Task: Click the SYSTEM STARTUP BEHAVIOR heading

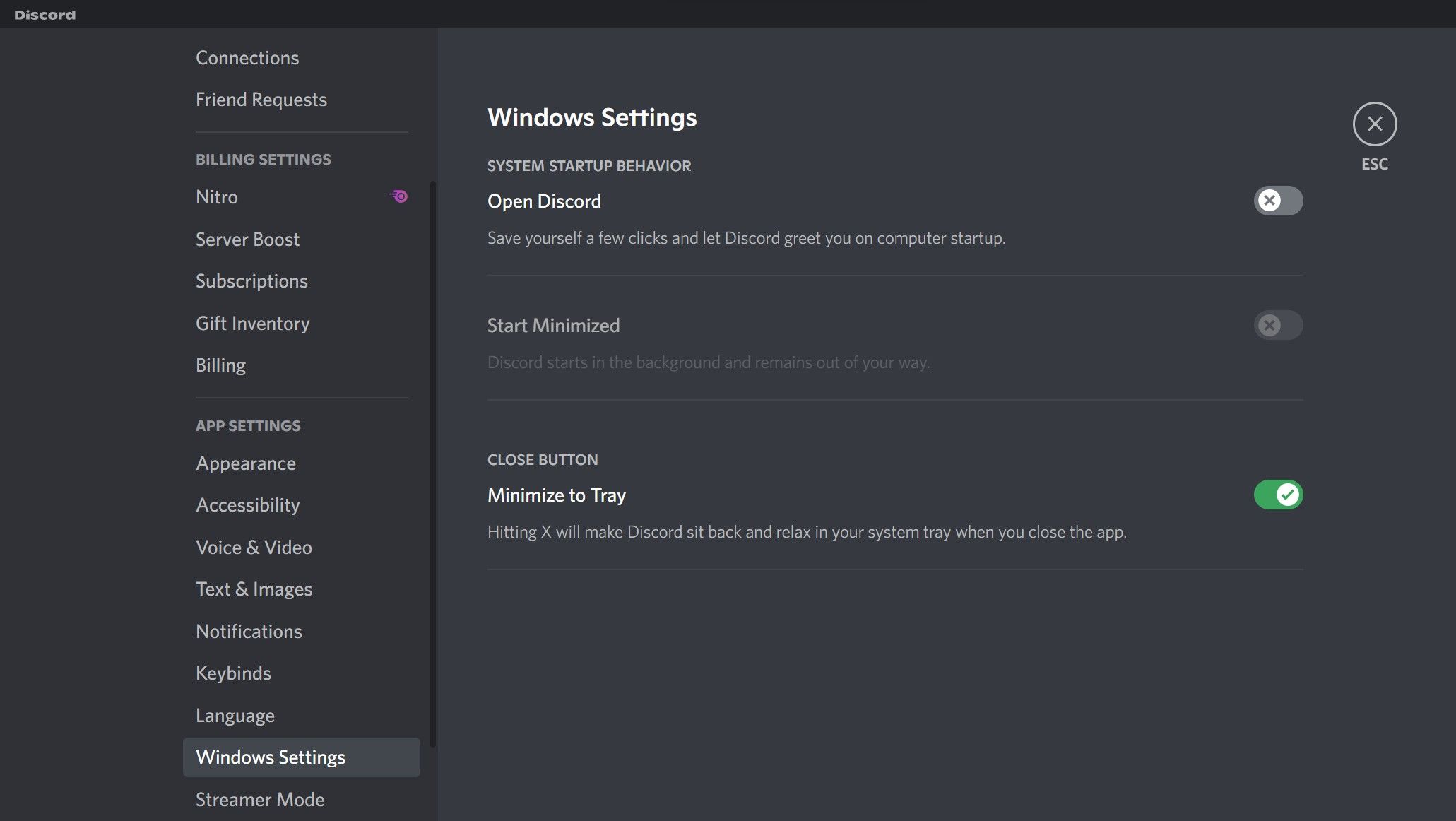Action: (589, 166)
